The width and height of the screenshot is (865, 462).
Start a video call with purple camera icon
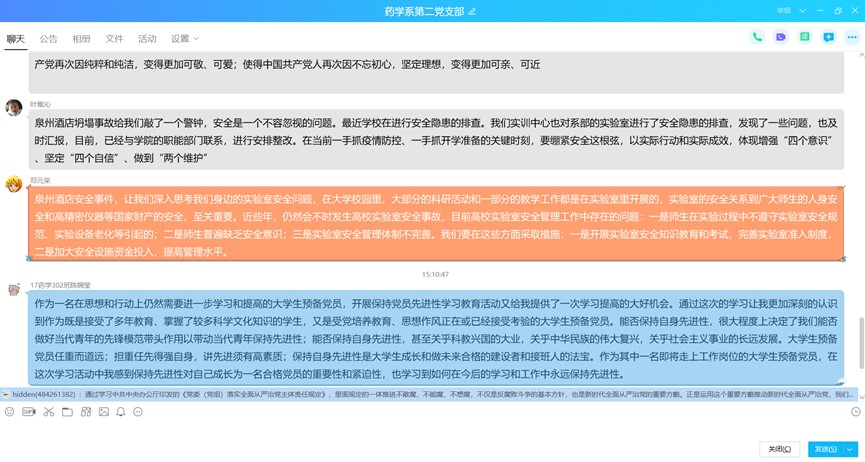[781, 37]
